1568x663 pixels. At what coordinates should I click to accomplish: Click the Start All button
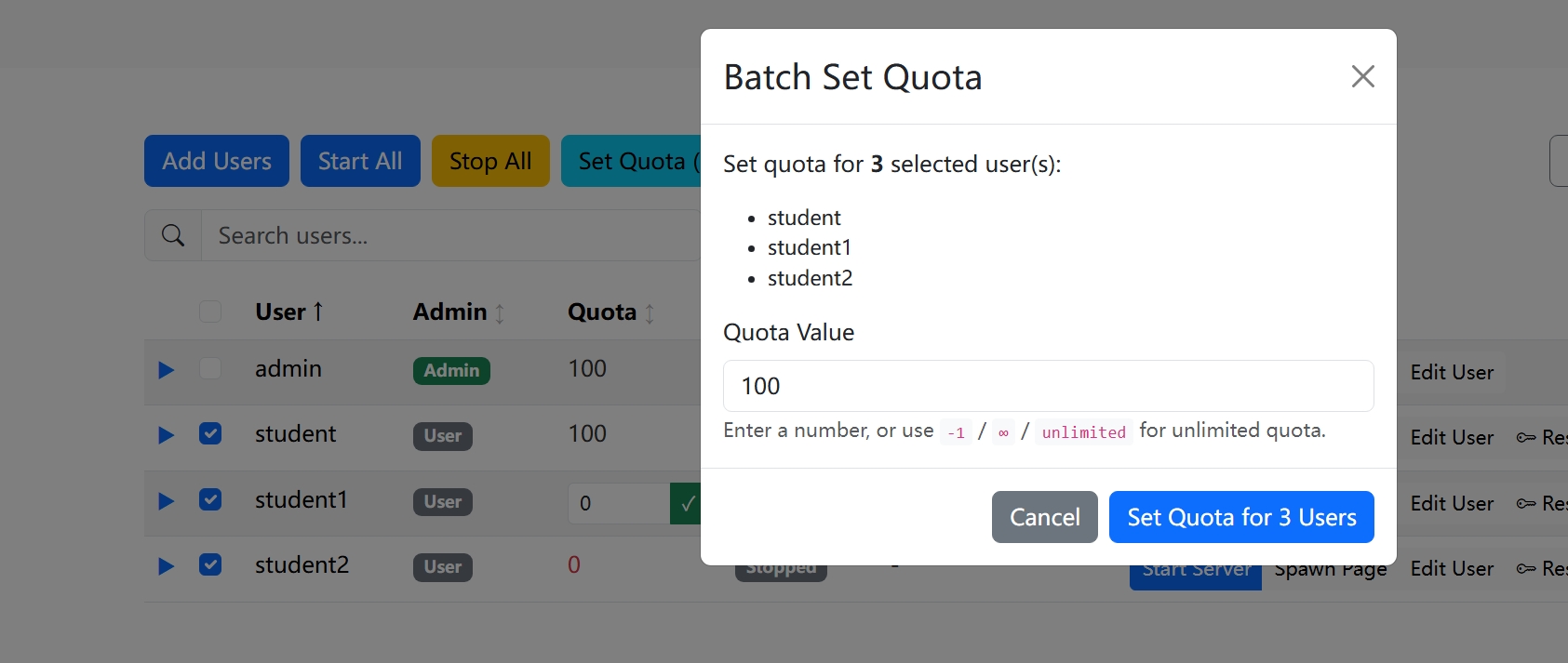(360, 161)
